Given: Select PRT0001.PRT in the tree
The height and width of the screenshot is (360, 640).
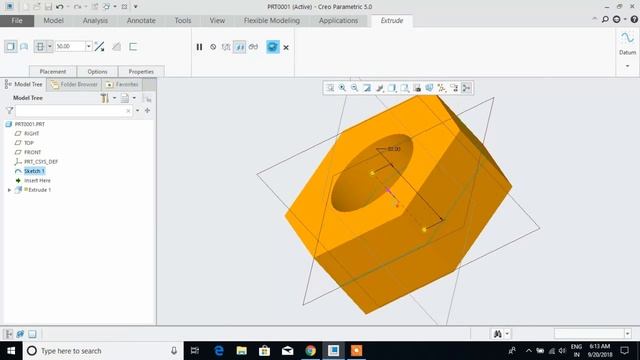Looking at the screenshot, I should [29, 124].
